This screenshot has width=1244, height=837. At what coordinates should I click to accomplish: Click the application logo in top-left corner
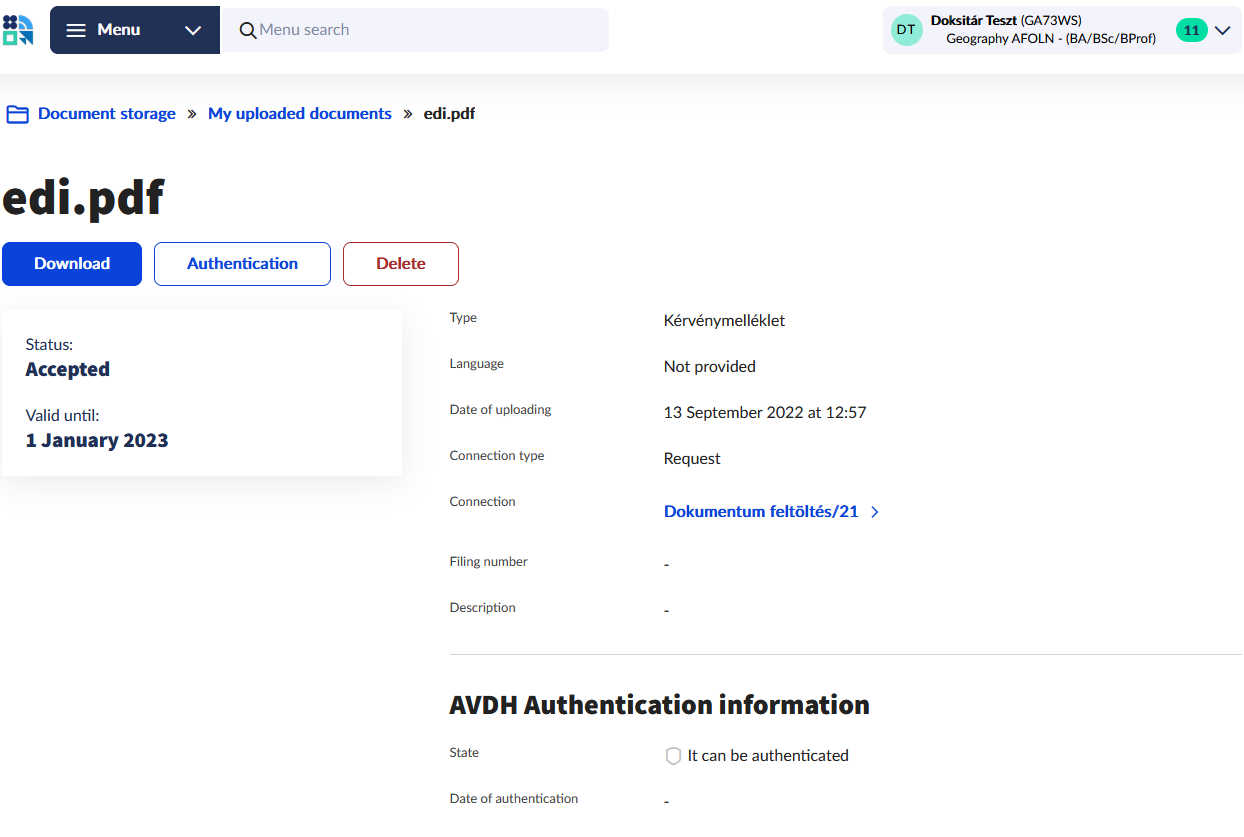coord(18,30)
